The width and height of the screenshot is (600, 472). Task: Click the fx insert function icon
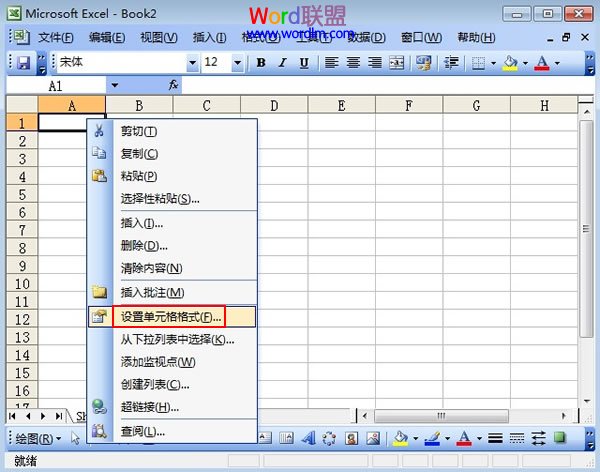point(173,85)
